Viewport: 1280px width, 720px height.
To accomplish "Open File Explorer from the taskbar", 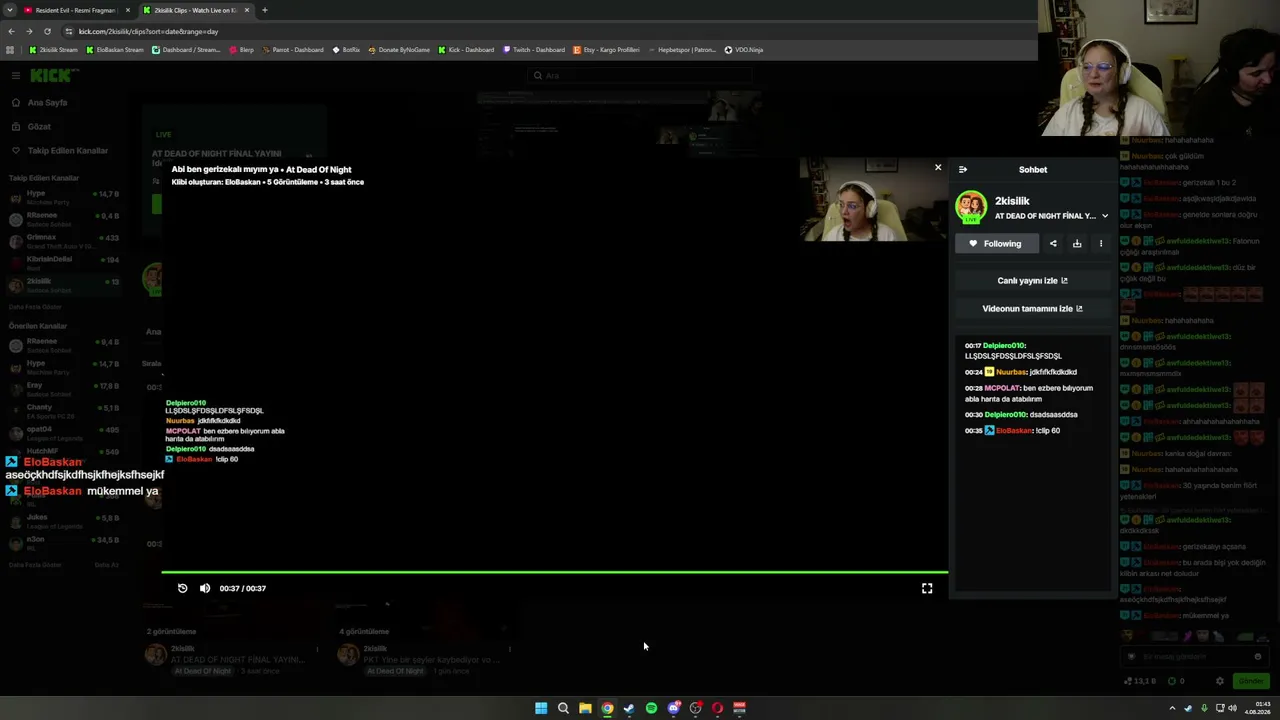I will 585,708.
